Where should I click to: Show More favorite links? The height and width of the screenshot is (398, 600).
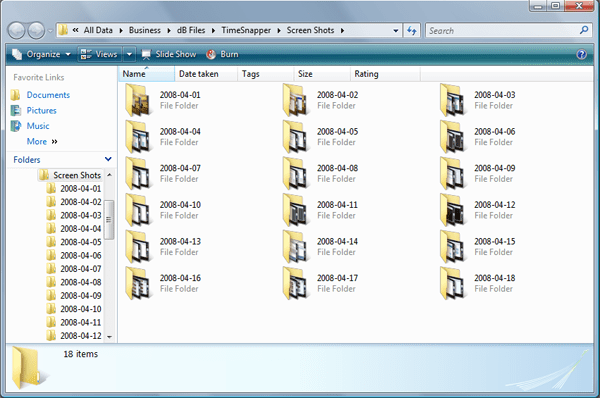pyautogui.click(x=42, y=142)
